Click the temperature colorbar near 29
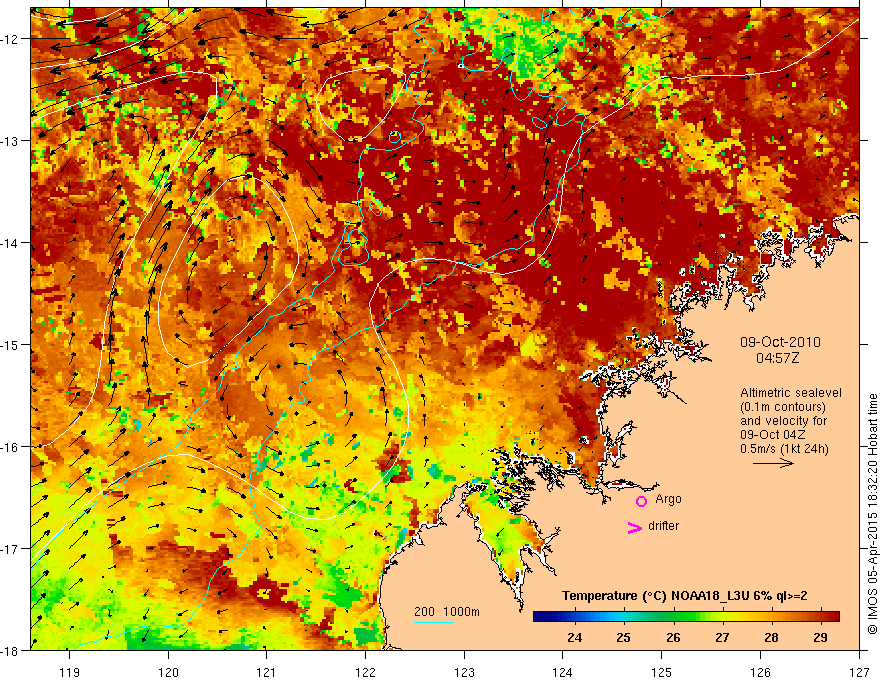The height and width of the screenshot is (680, 880). (x=821, y=617)
